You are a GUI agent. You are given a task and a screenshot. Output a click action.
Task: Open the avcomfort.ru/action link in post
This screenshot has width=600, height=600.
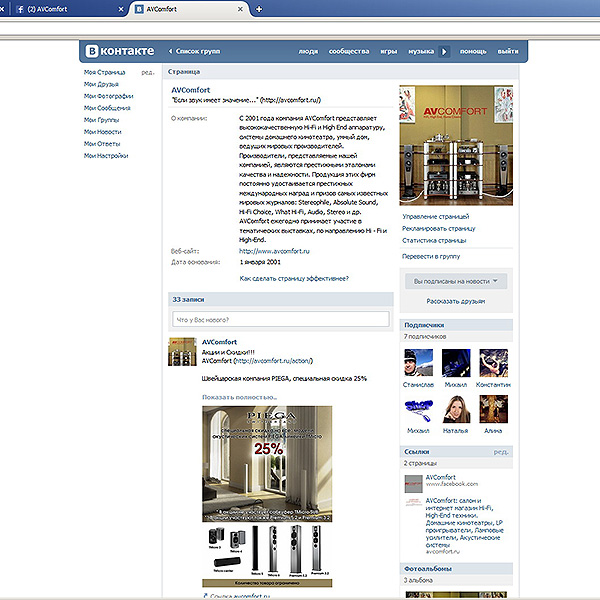coord(273,361)
